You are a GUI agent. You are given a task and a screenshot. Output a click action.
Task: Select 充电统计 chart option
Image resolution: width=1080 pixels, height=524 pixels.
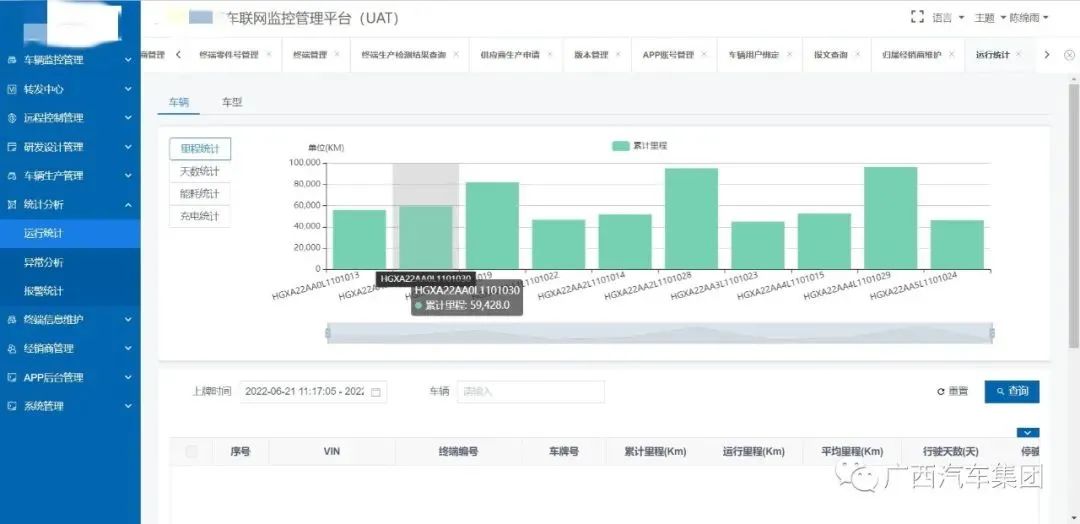(x=200, y=217)
